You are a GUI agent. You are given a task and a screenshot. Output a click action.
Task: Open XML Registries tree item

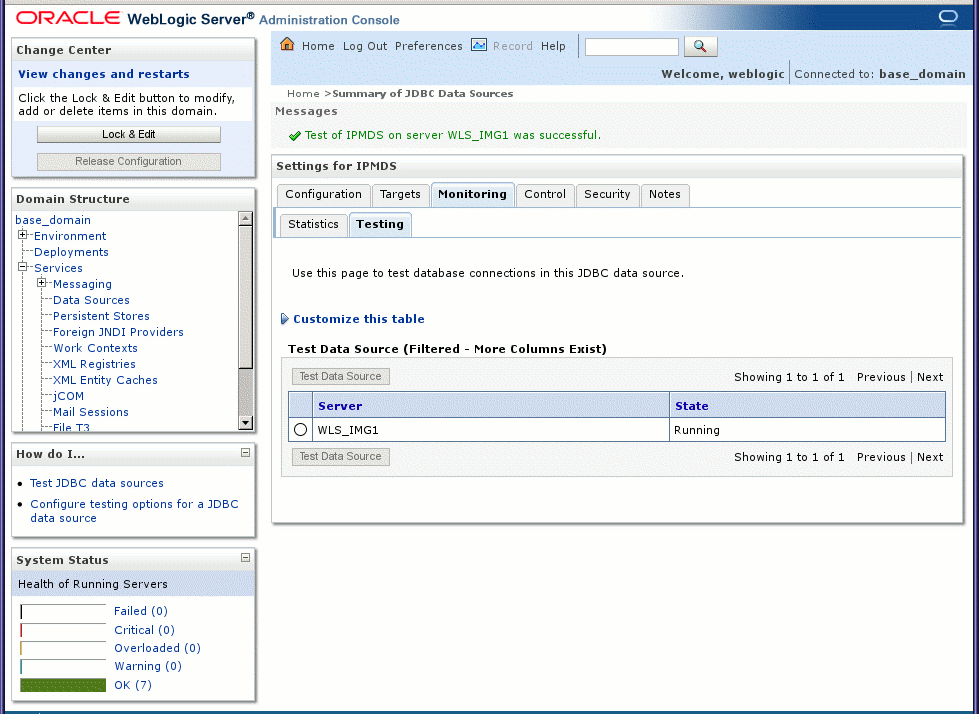point(94,364)
